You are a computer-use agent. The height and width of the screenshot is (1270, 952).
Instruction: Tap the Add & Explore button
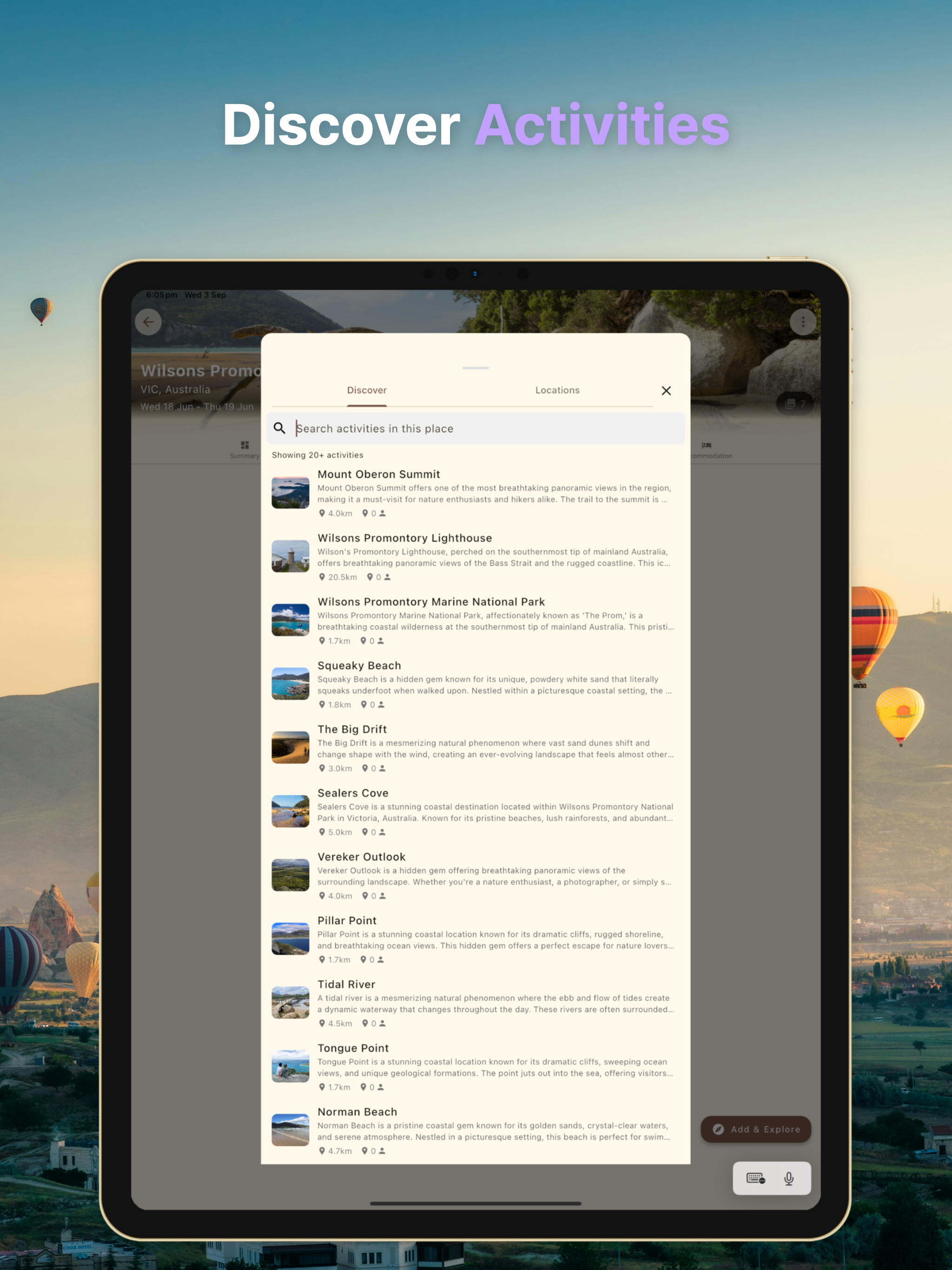[756, 1129]
